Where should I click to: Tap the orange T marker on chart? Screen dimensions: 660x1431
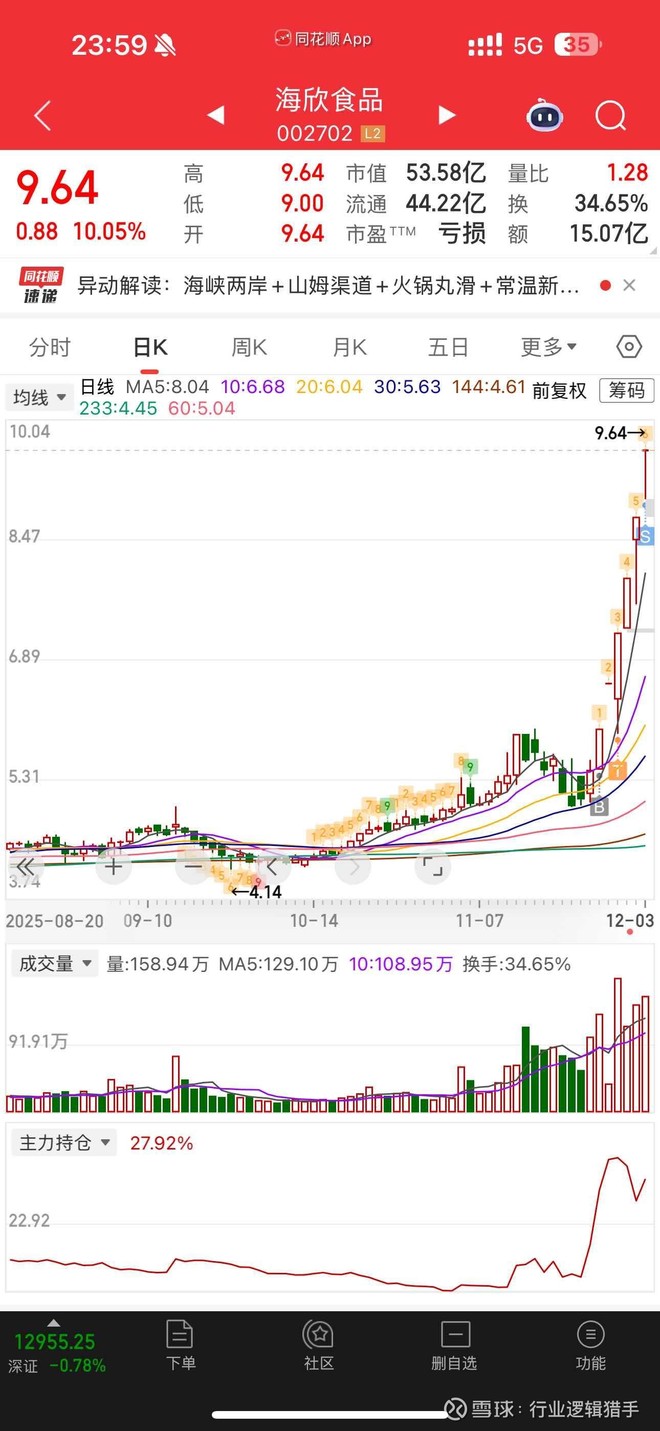pyautogui.click(x=617, y=770)
